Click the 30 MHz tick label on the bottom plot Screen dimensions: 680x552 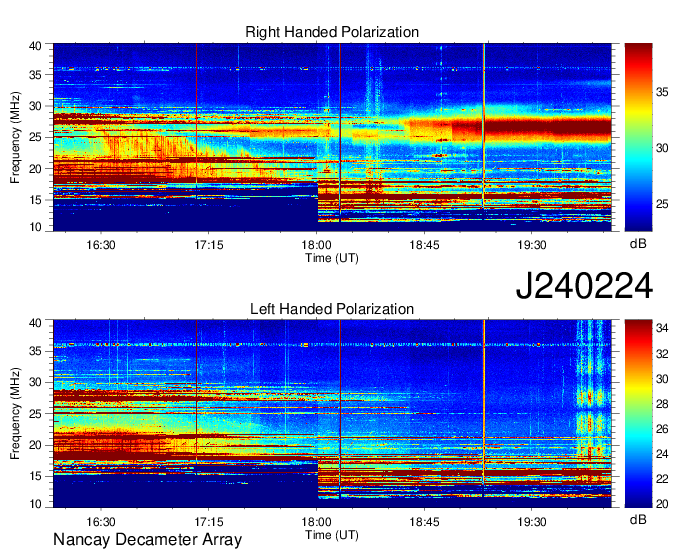click(36, 382)
